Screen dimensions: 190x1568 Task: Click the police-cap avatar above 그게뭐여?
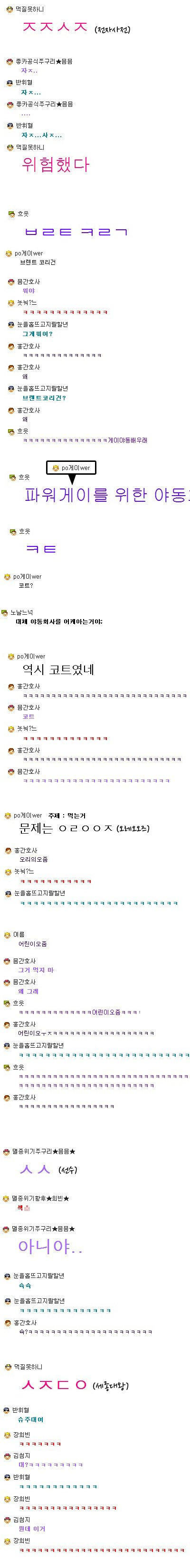11,324
